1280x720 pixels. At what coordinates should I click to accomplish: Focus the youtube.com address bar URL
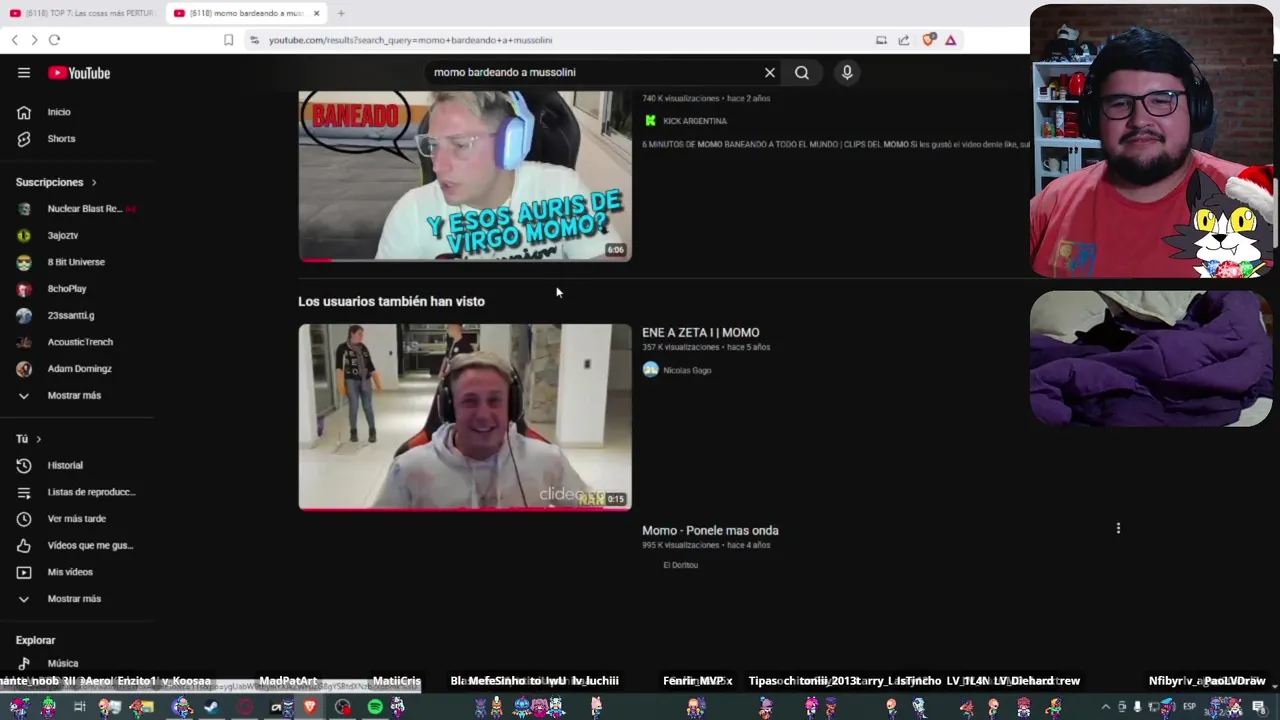410,40
